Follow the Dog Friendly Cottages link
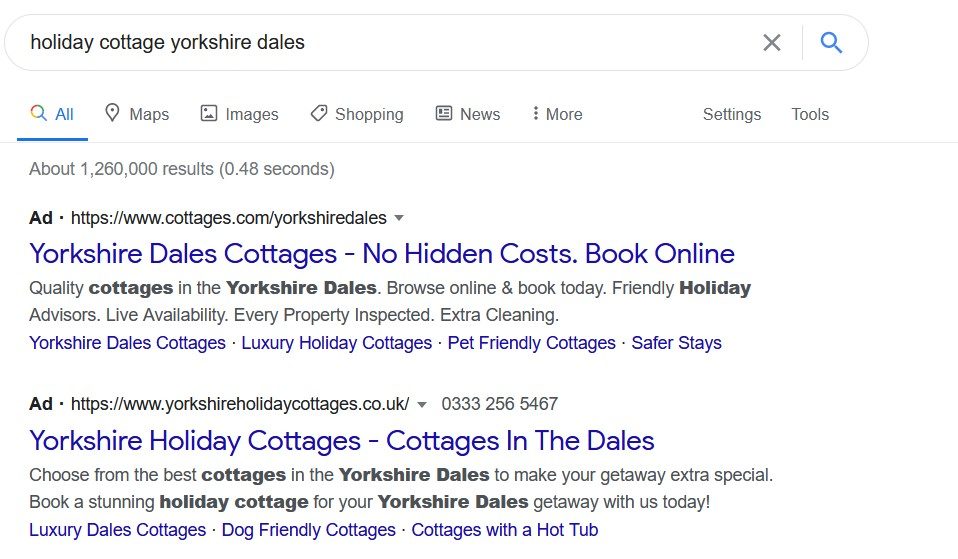Screen dimensions: 958x559 [x=309, y=530]
